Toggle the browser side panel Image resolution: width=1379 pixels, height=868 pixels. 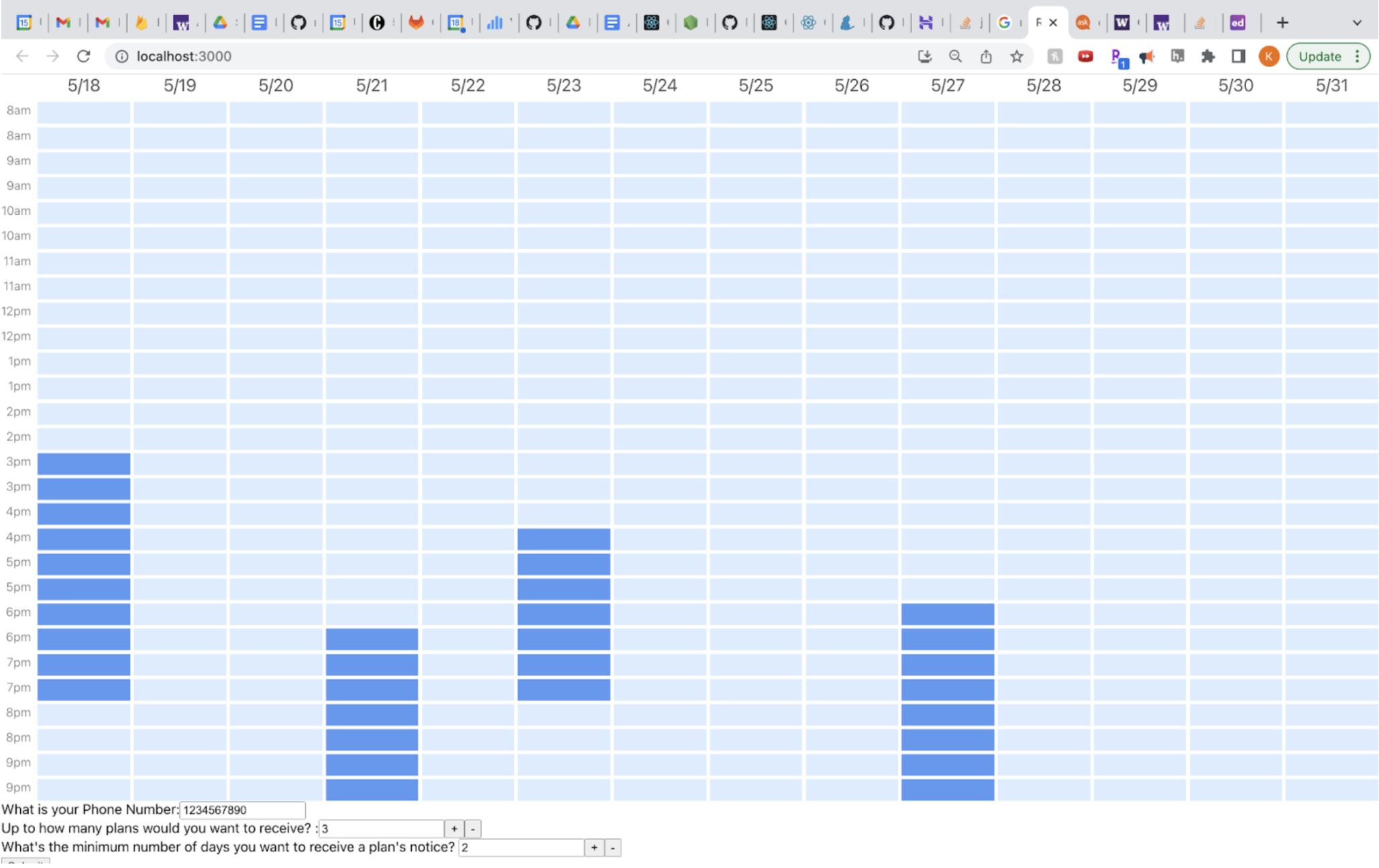click(1238, 56)
